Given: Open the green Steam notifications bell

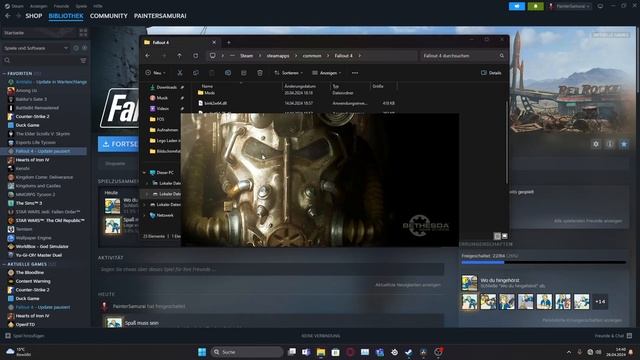Looking at the screenshot, I should [x=536, y=6].
